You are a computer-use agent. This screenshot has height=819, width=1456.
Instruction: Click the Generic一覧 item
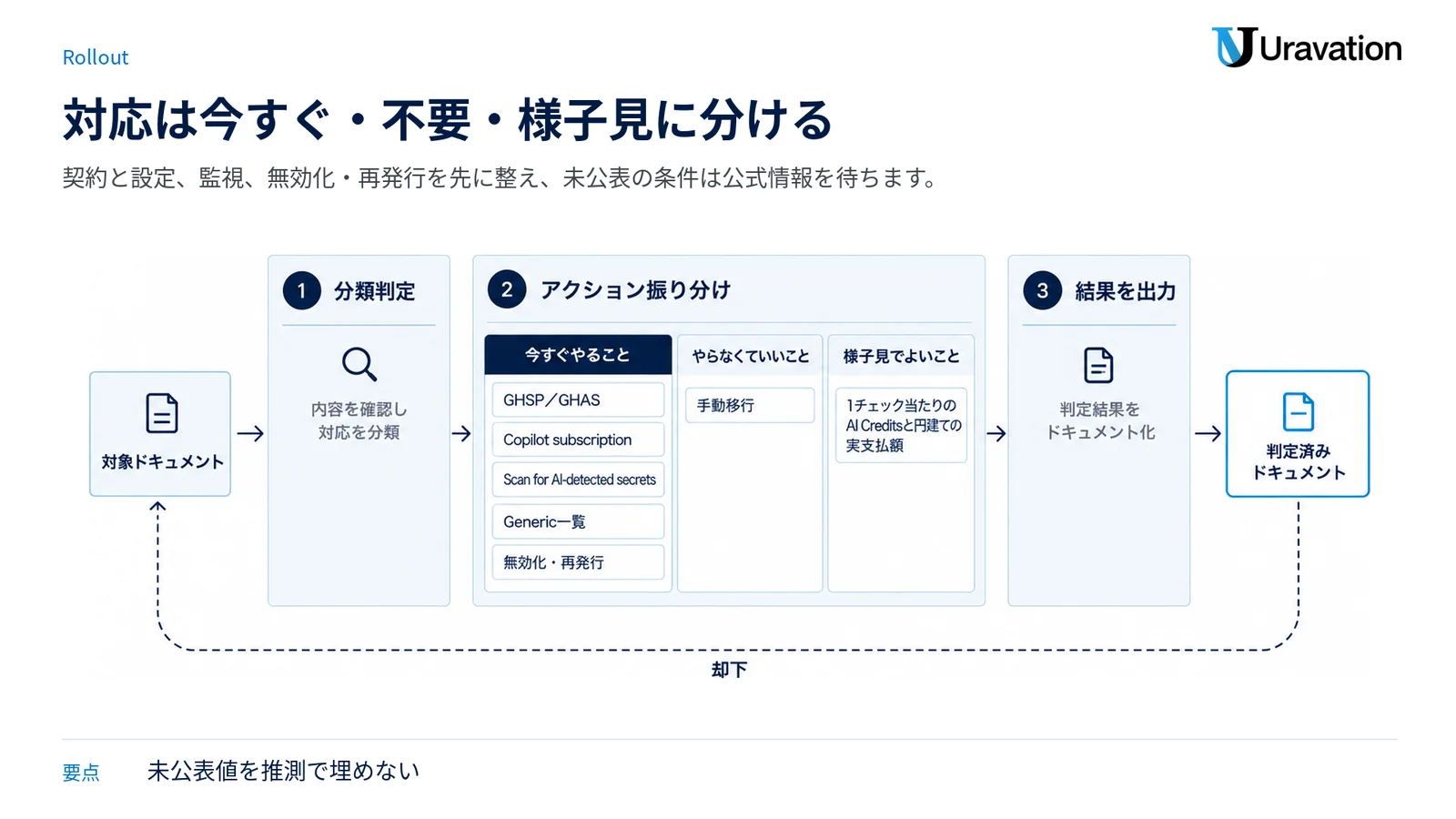click(578, 521)
